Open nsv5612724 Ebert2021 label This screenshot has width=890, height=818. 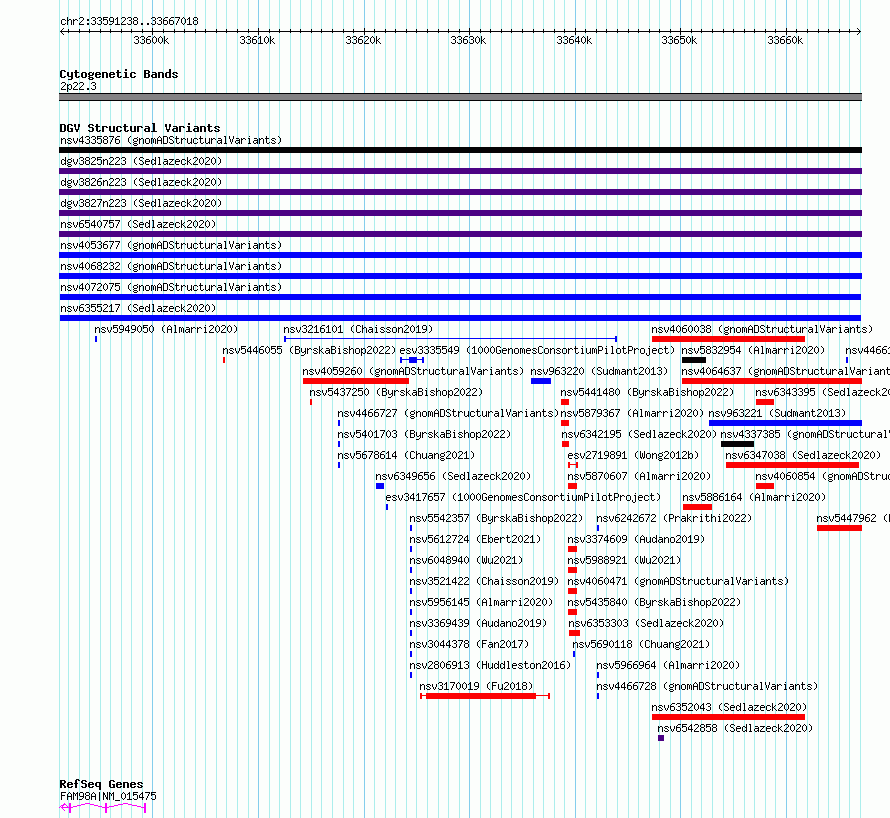475,539
